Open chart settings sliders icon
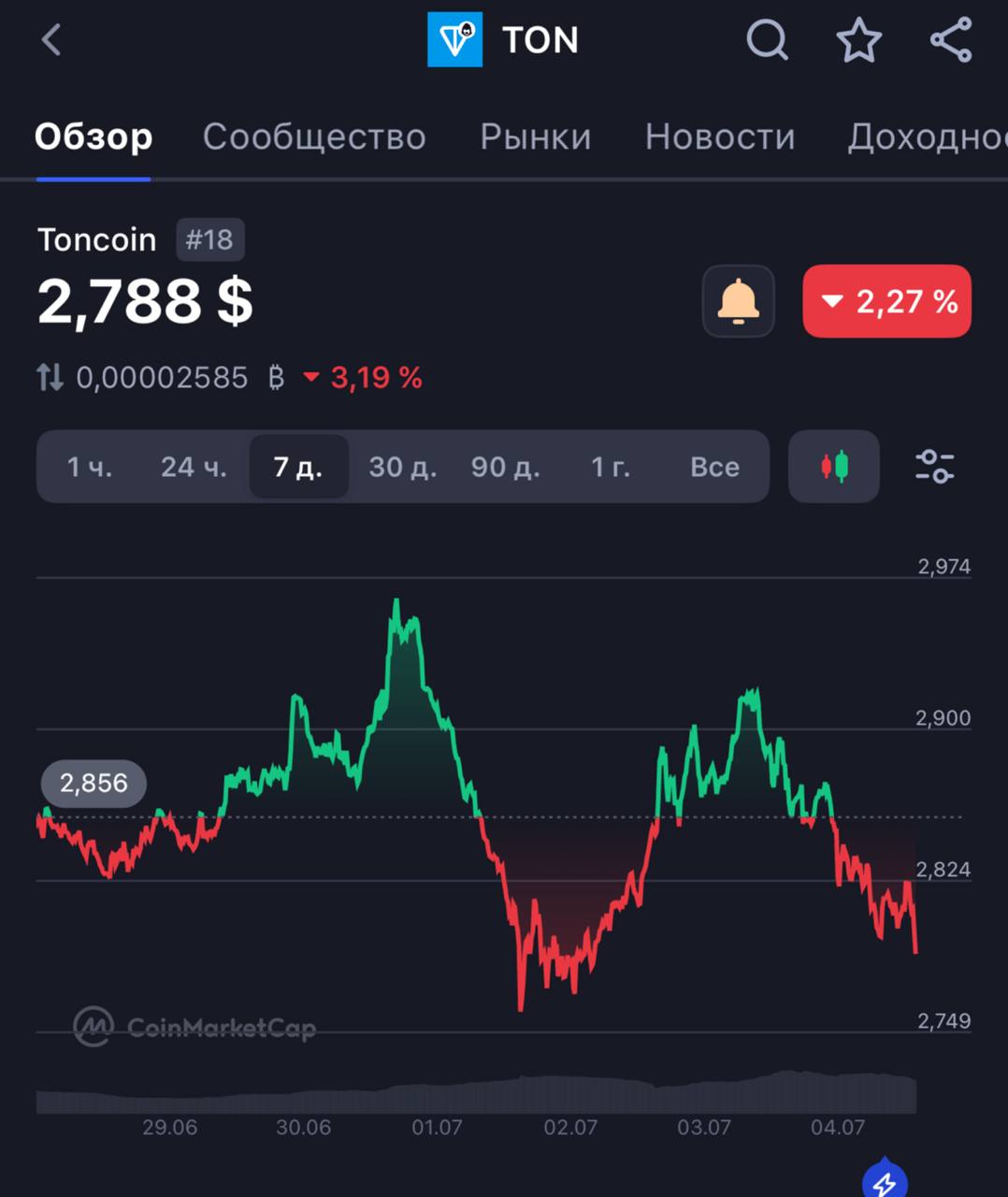 click(x=934, y=466)
